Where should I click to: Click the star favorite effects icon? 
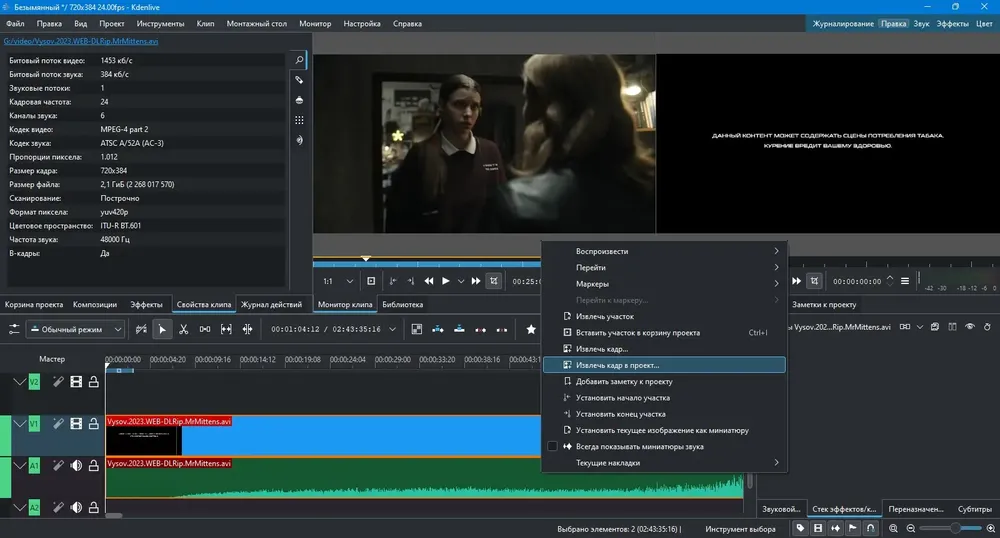(531, 329)
